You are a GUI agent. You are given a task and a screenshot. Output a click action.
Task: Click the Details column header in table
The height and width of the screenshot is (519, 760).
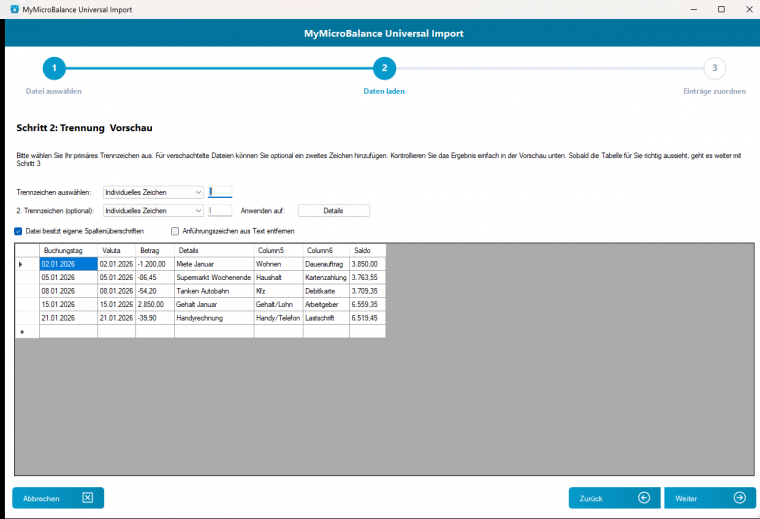tap(214, 251)
